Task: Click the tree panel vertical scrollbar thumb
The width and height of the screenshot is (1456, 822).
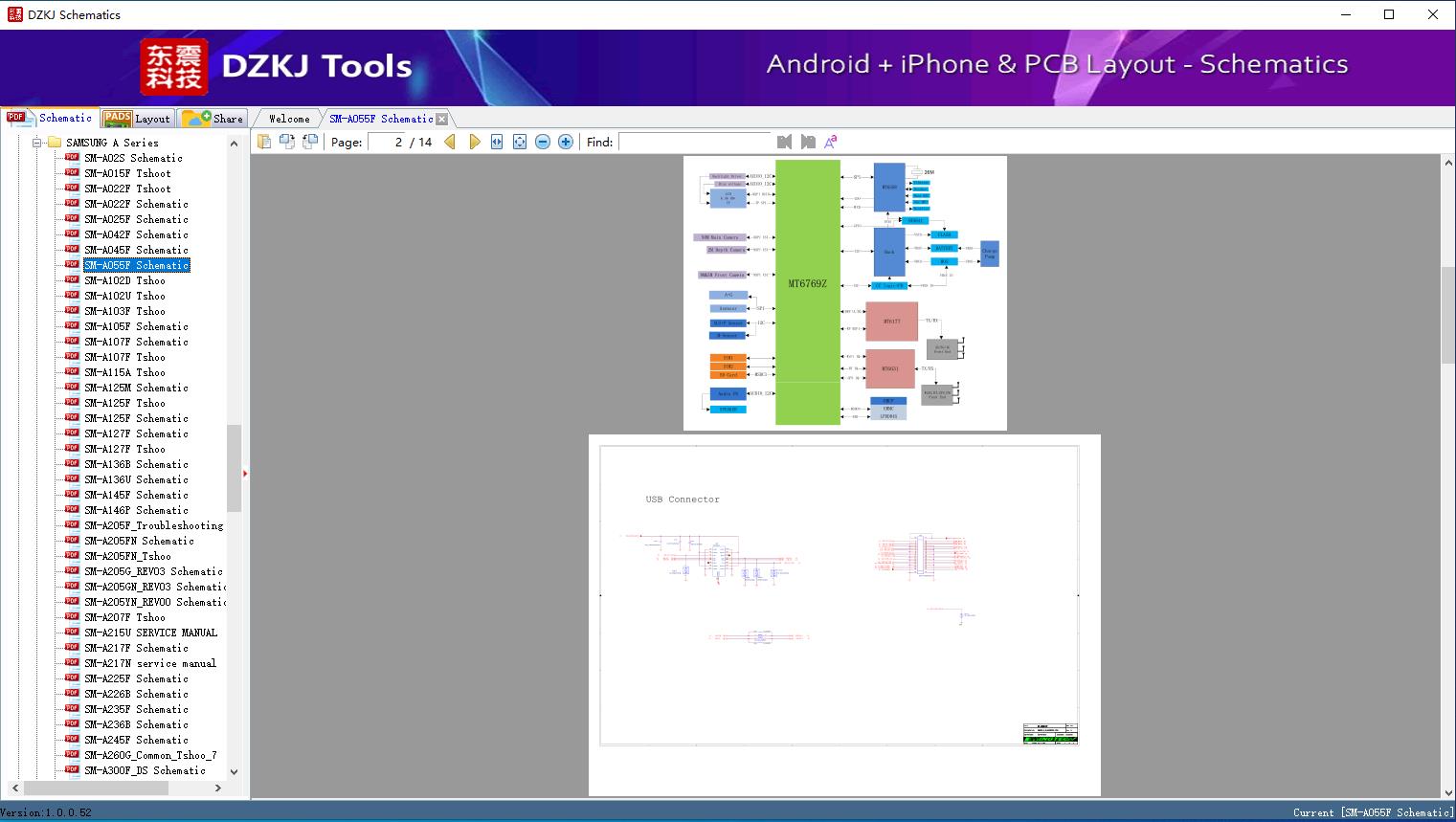Action: pyautogui.click(x=234, y=468)
